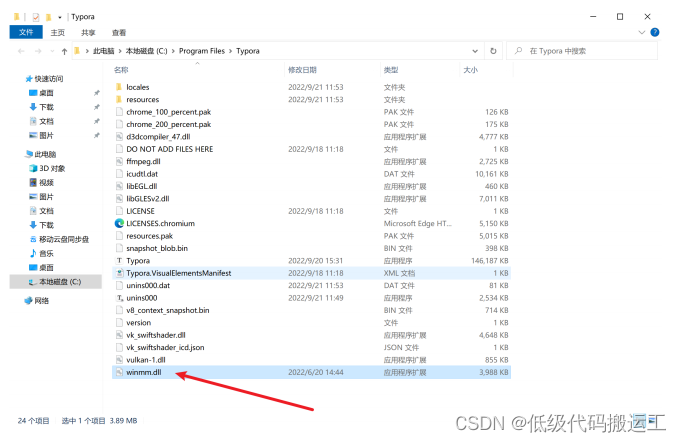Open pinned Downloads in Quick access
Screen dimensions: 681x442
point(41,107)
